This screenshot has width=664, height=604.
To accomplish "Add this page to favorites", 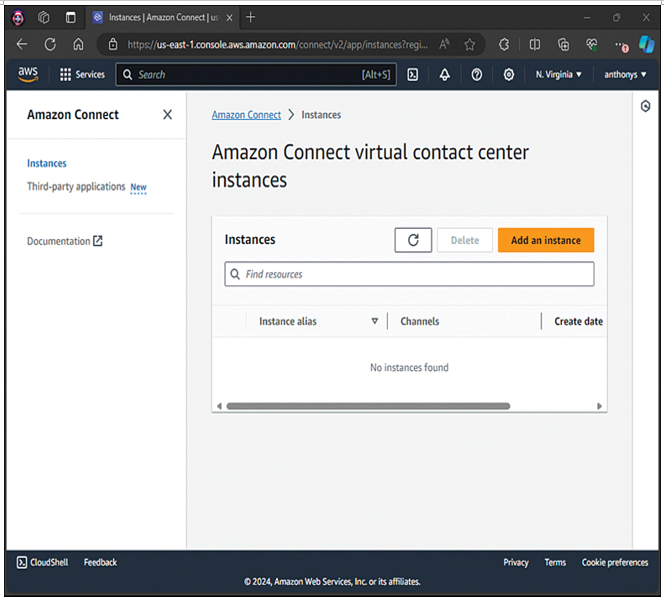I will [x=470, y=44].
